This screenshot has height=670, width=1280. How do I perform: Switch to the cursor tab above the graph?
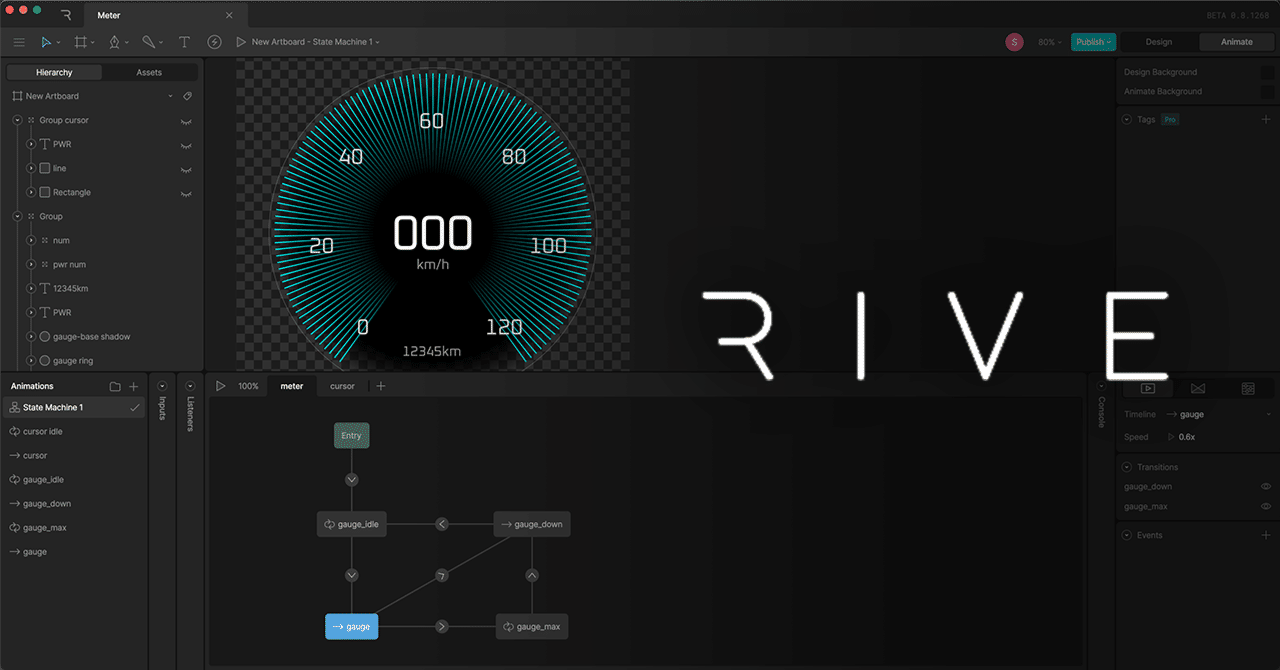(x=342, y=385)
